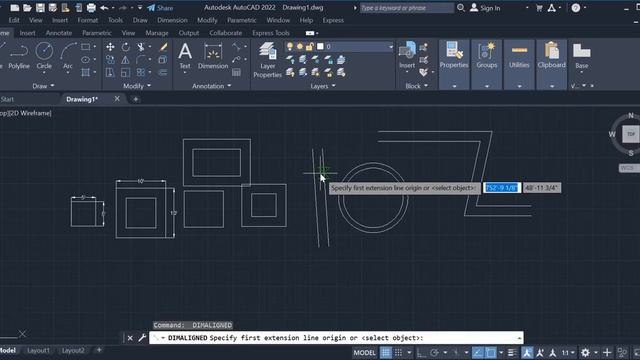Screen dimensions: 640x360
Task: Toggle object snap tracking in status bar
Action: 478,353
